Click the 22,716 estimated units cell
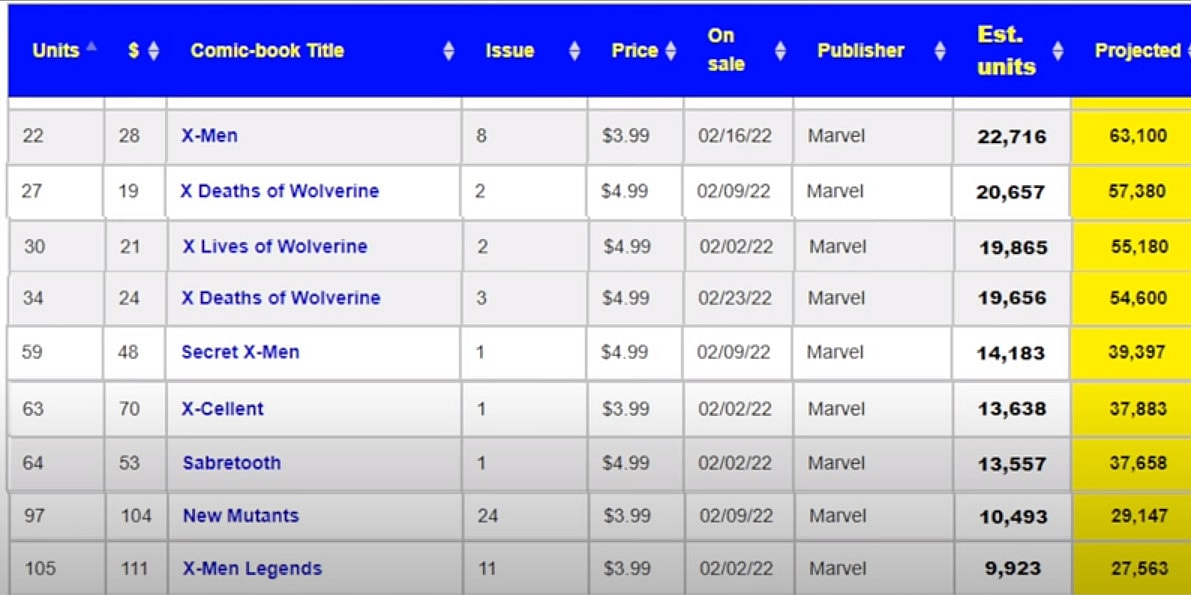The width and height of the screenshot is (1191, 595). pos(1011,136)
